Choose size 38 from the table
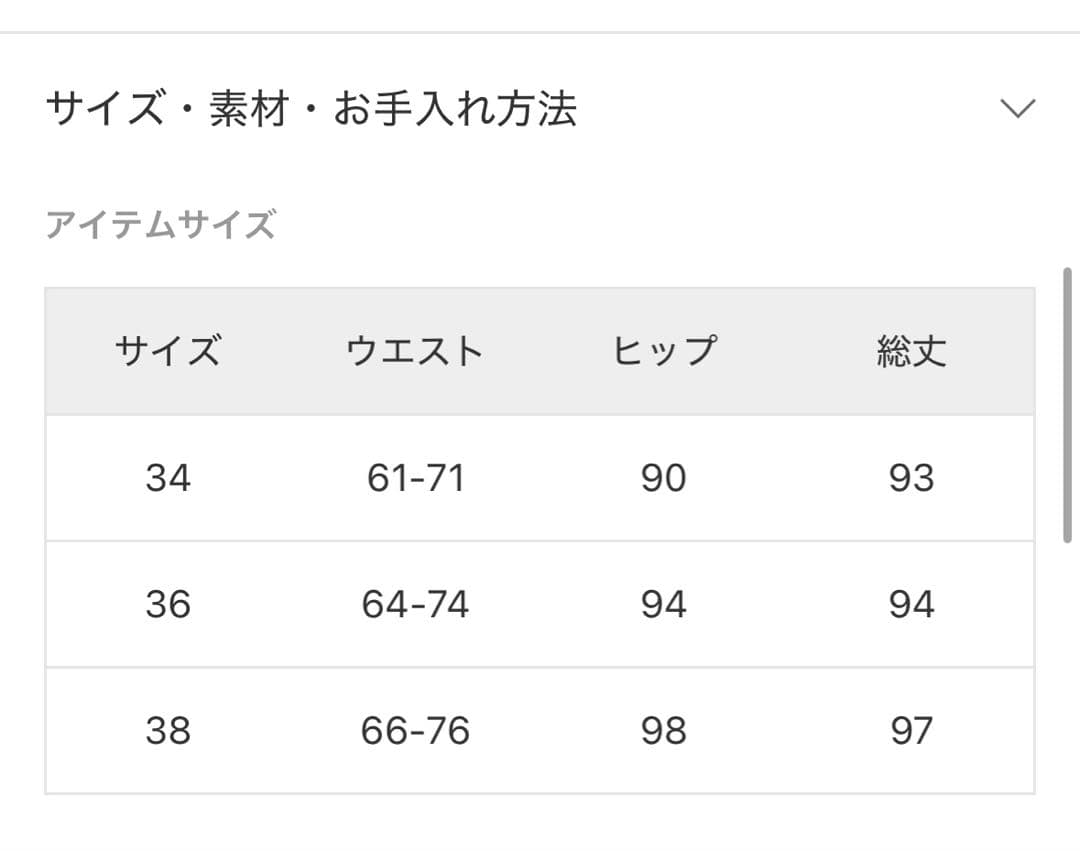1080x851 pixels. click(x=170, y=731)
